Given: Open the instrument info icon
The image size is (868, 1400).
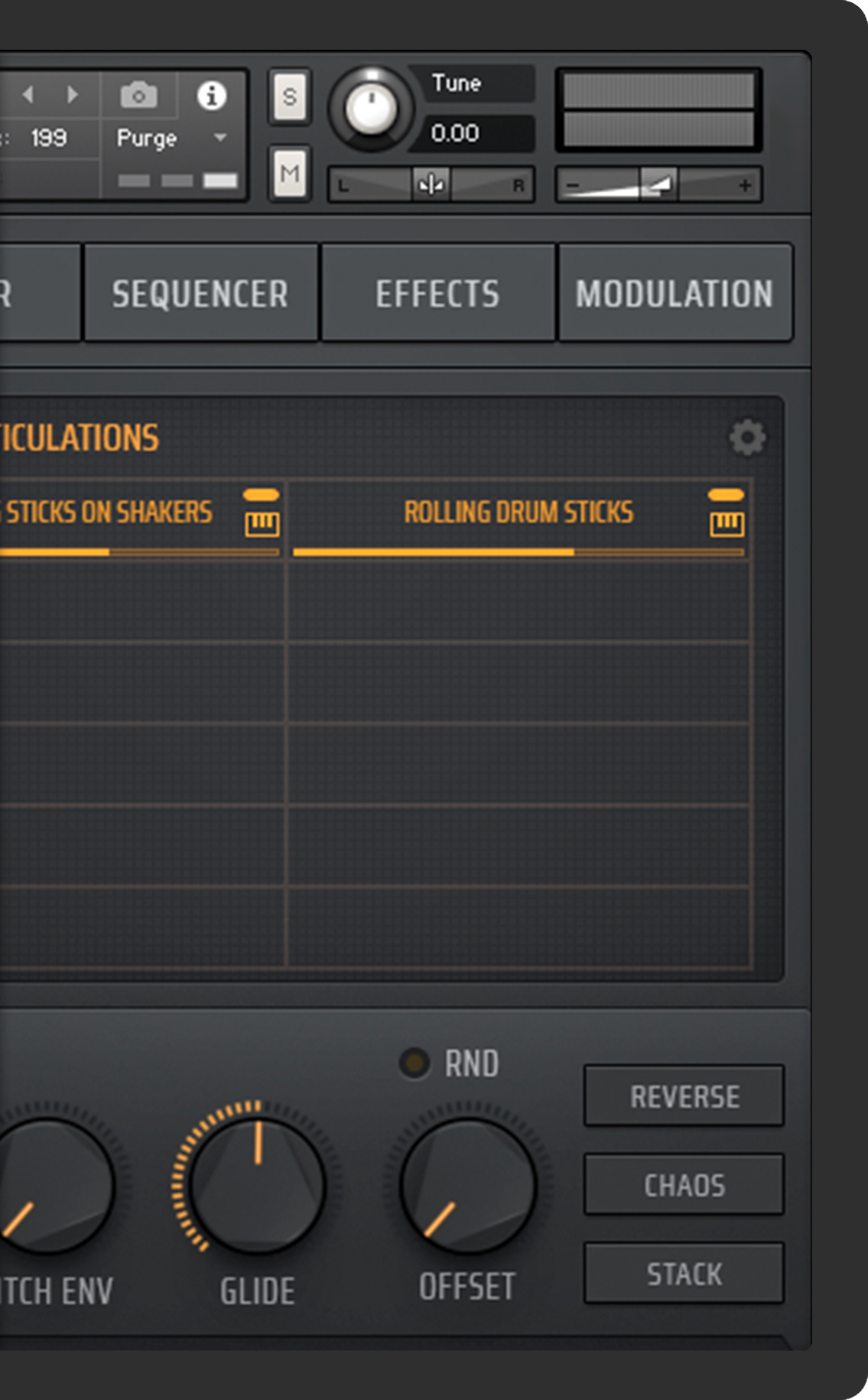Looking at the screenshot, I should (x=212, y=96).
